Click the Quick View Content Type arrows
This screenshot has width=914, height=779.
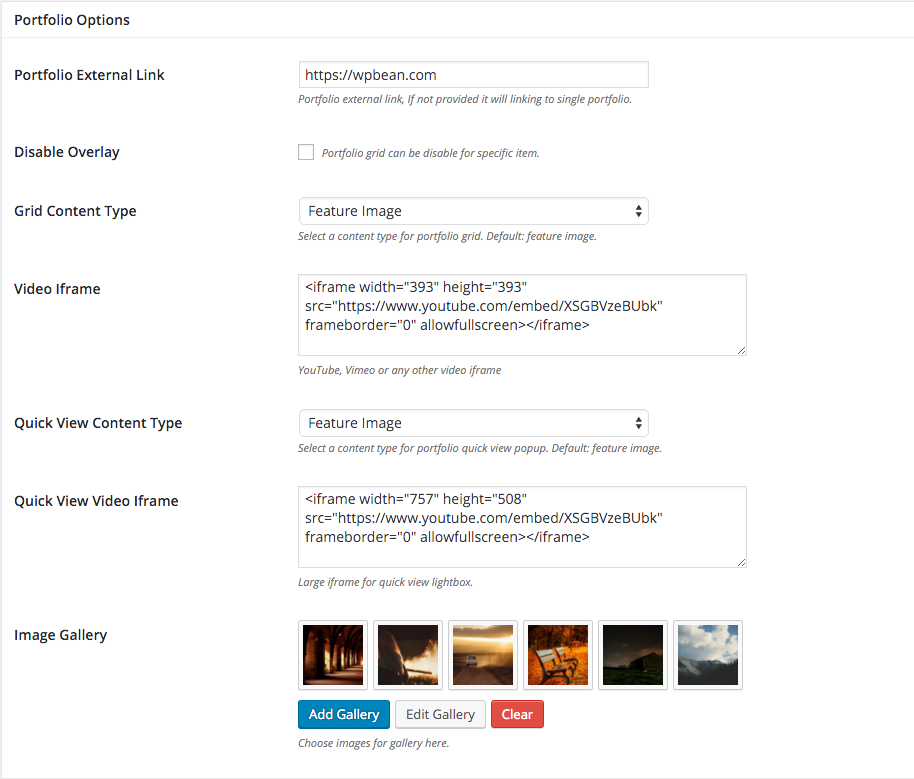click(x=638, y=423)
